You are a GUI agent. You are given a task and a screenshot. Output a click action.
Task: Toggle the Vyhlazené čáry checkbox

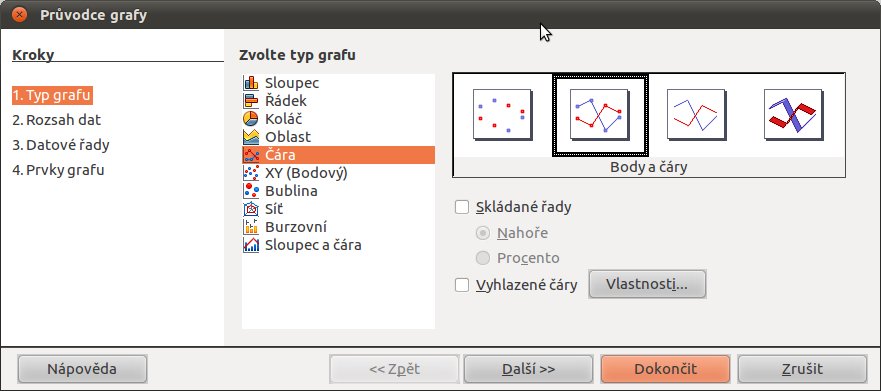[462, 285]
